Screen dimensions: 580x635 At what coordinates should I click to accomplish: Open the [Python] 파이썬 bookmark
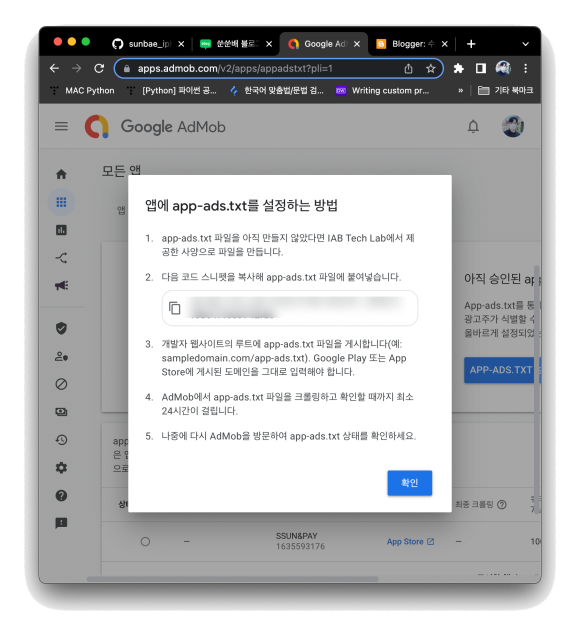(172, 90)
